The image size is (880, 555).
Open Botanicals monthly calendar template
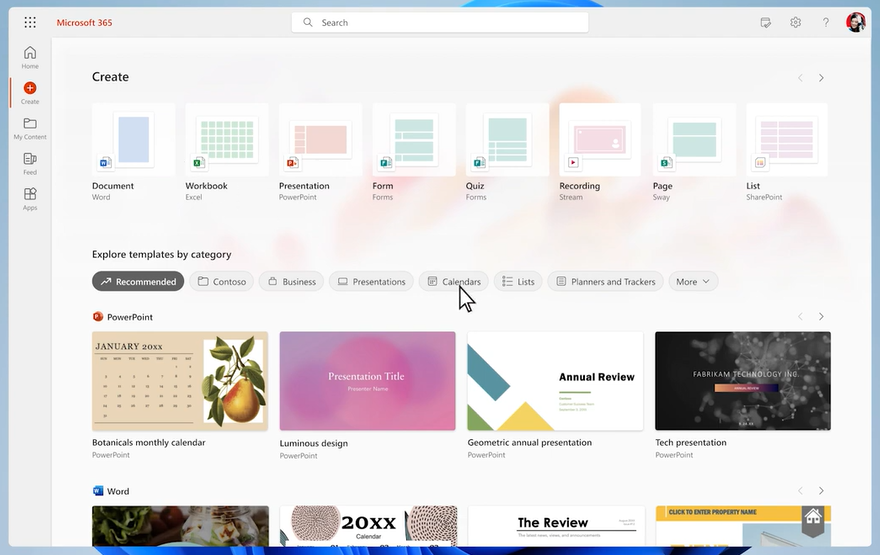point(180,381)
